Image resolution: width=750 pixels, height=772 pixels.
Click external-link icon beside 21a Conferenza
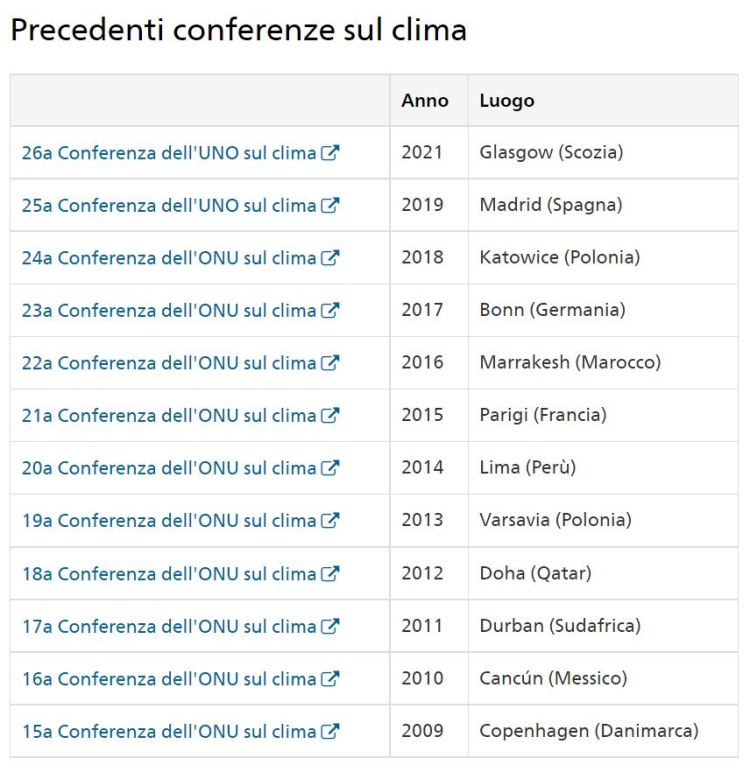tap(330, 416)
